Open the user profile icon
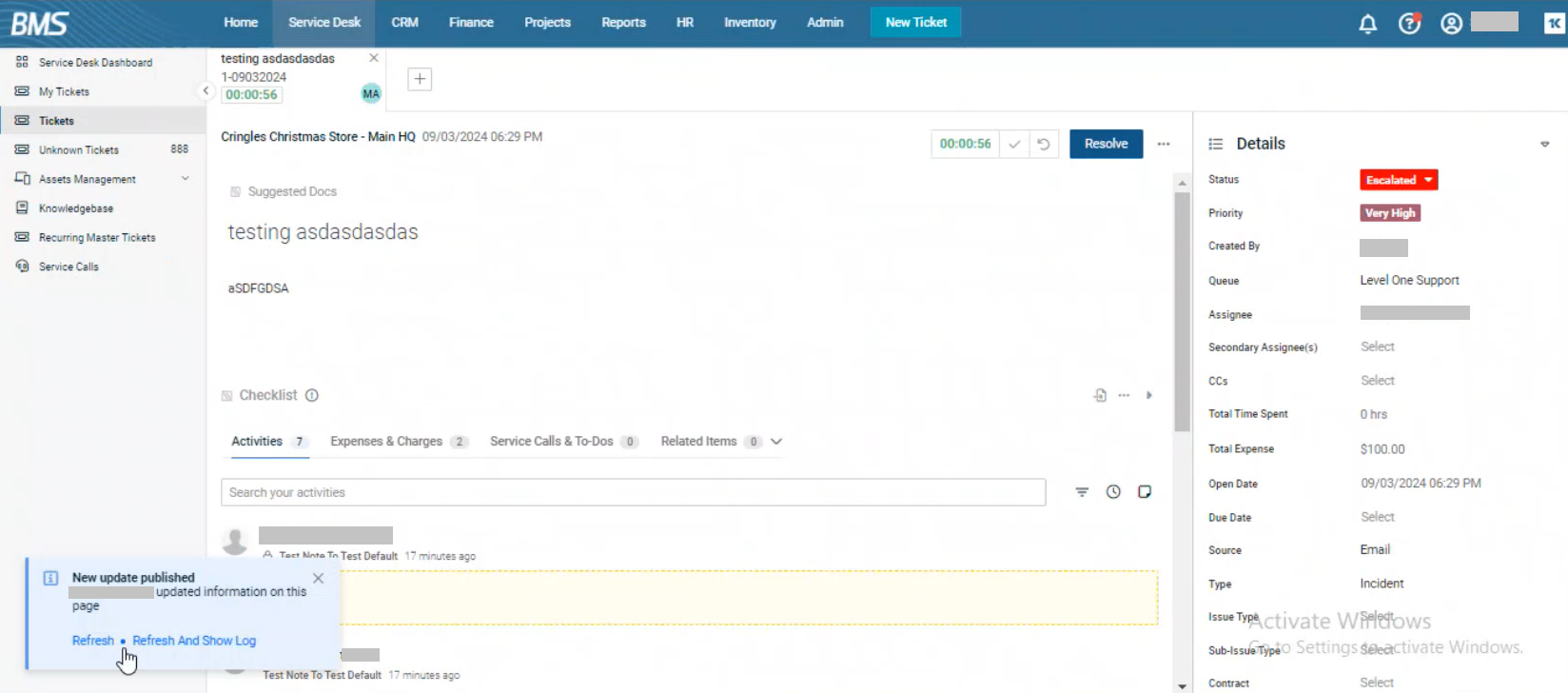The image size is (1568, 693). [x=1450, y=24]
